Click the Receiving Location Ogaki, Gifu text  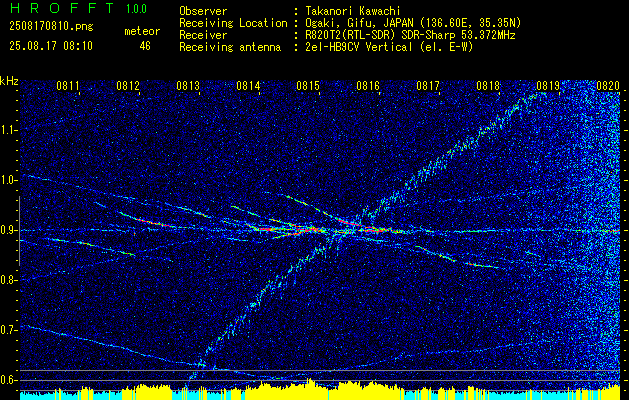coord(413,23)
